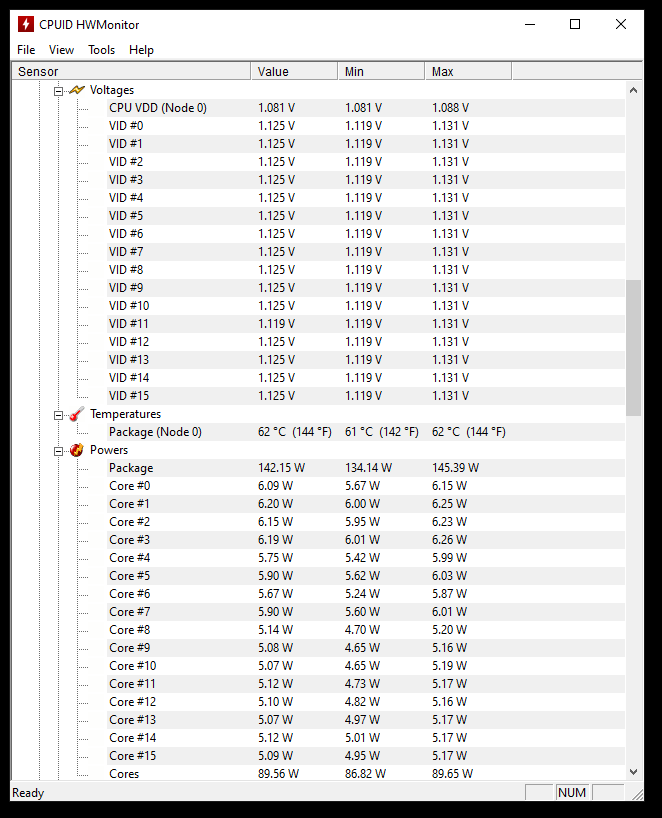
Task: Click the 62 °C (144 °F) current temperature value
Action: pyautogui.click(x=295, y=432)
